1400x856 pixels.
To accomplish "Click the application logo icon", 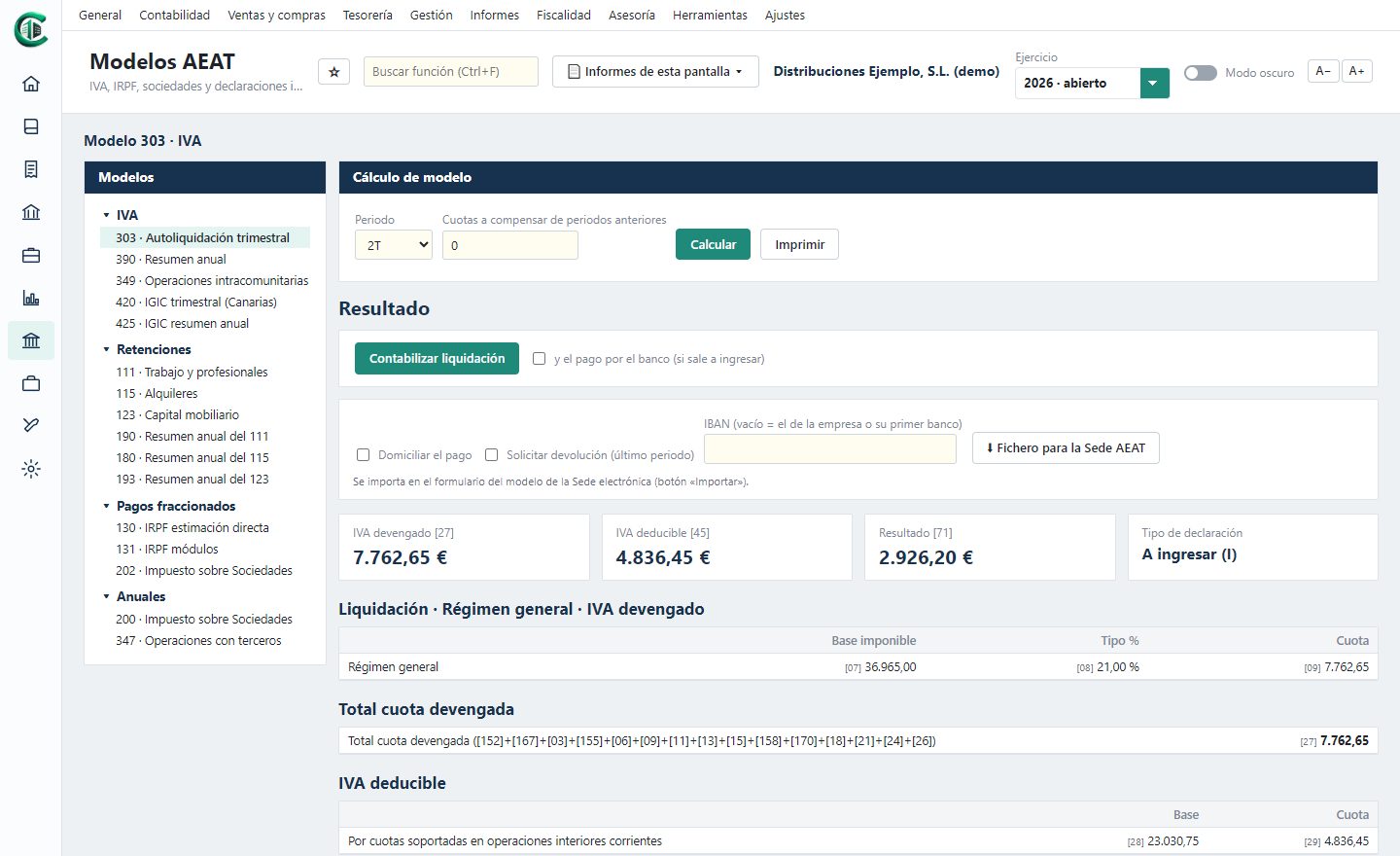I will [x=31, y=29].
